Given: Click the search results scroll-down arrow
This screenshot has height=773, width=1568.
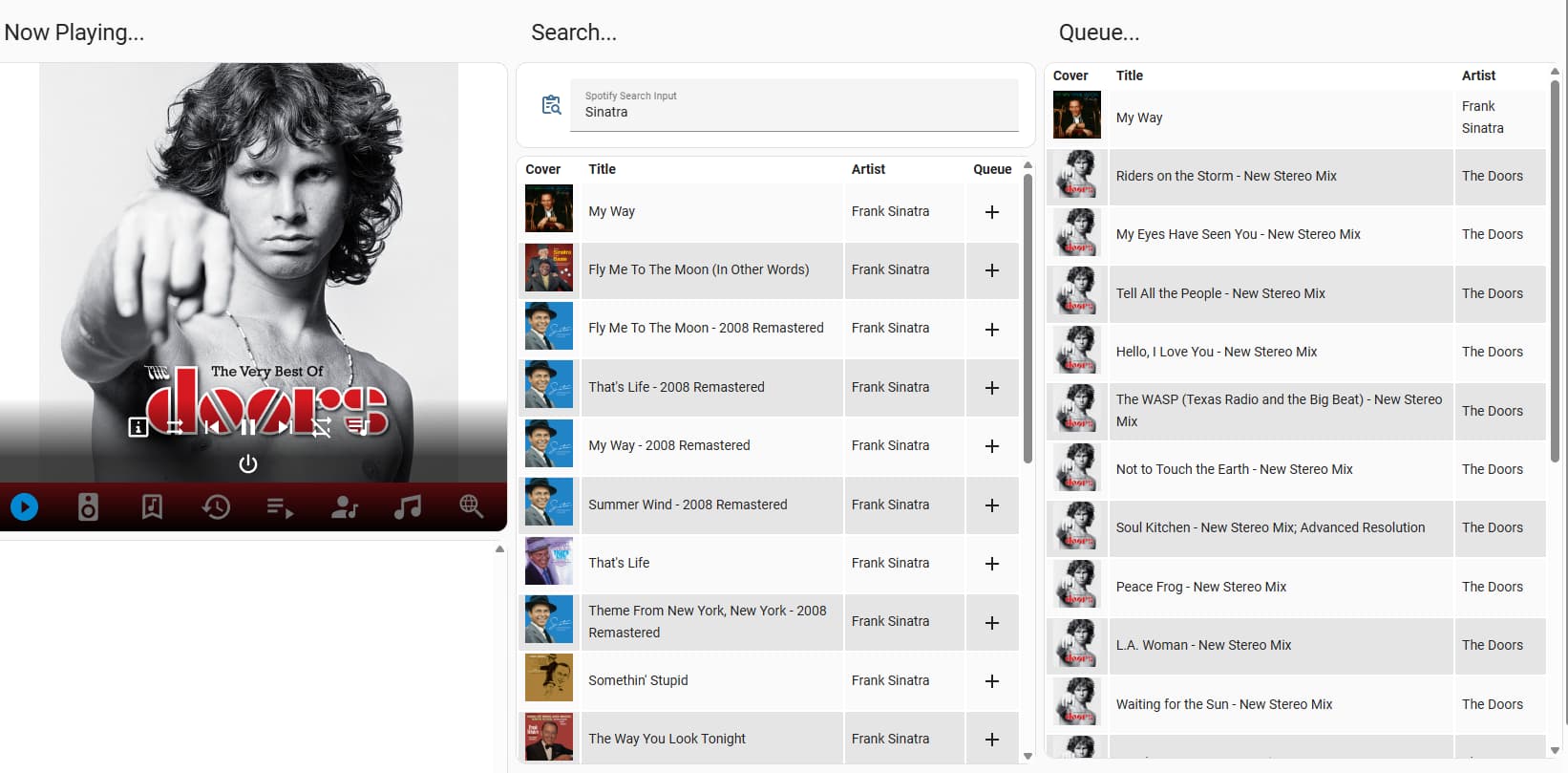Looking at the screenshot, I should tap(1028, 756).
